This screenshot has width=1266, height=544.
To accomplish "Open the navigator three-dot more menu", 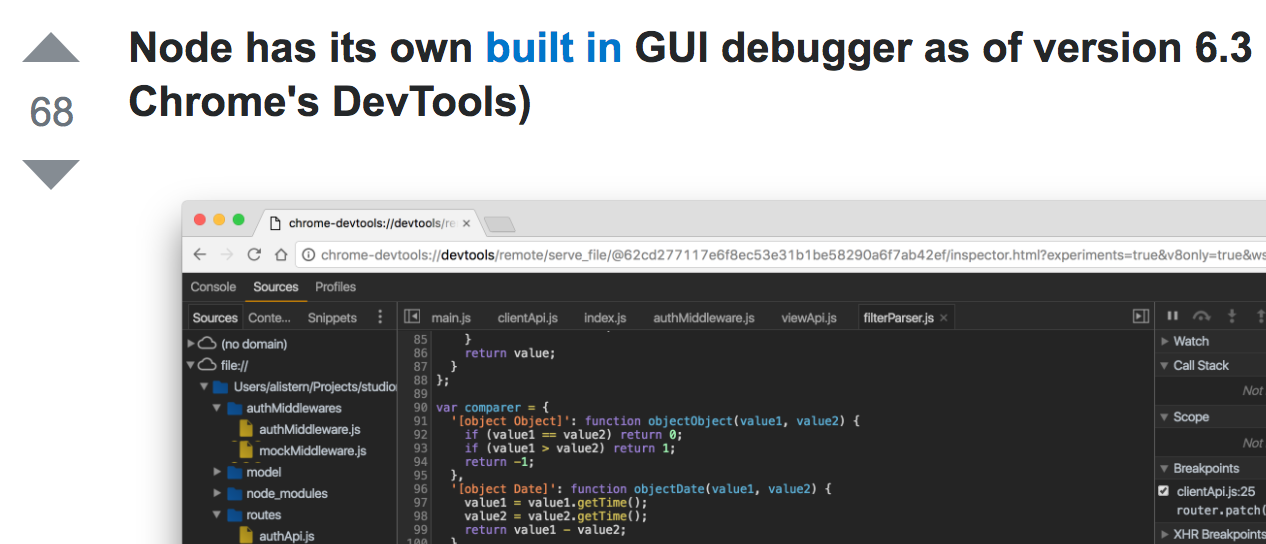I will (x=380, y=317).
